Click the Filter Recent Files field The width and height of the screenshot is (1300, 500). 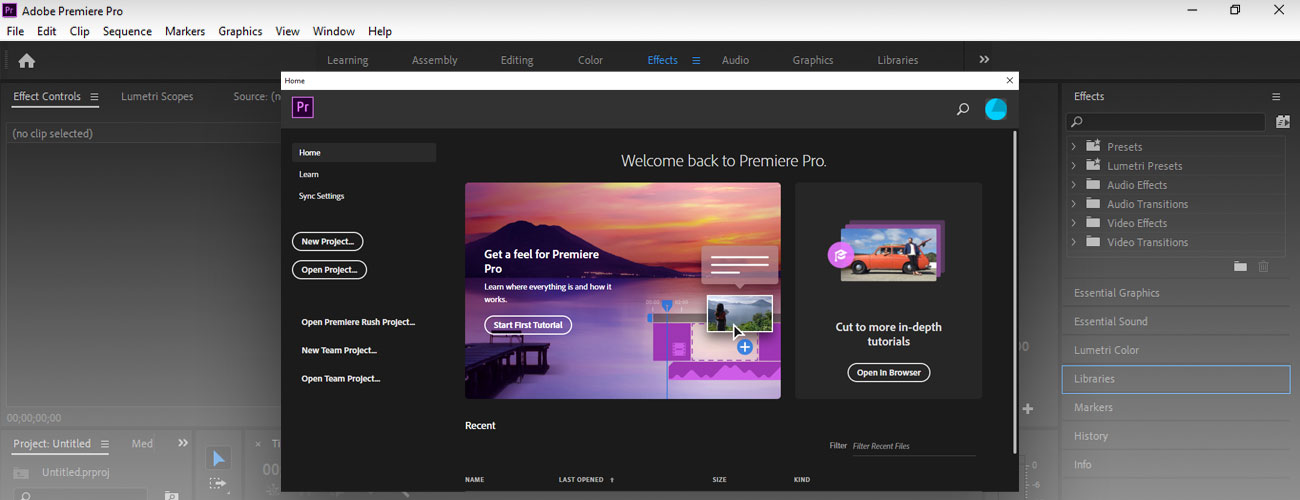(x=913, y=446)
